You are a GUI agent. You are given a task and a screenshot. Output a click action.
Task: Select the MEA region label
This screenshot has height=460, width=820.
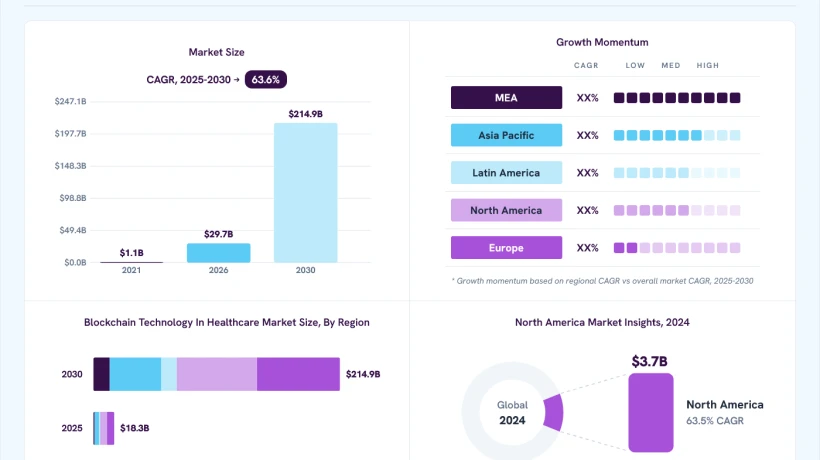click(x=506, y=98)
